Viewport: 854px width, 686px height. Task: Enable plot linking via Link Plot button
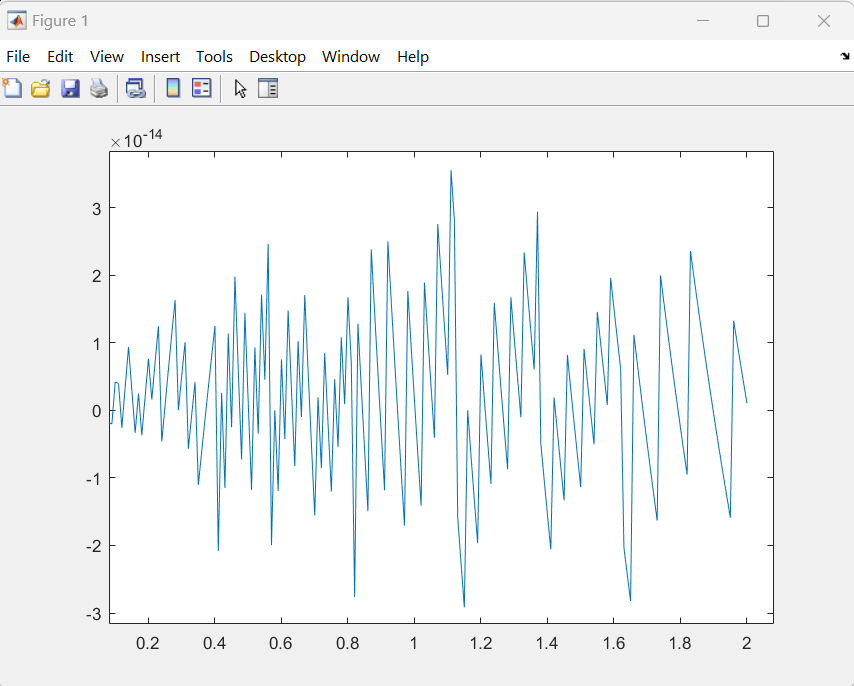(136, 88)
